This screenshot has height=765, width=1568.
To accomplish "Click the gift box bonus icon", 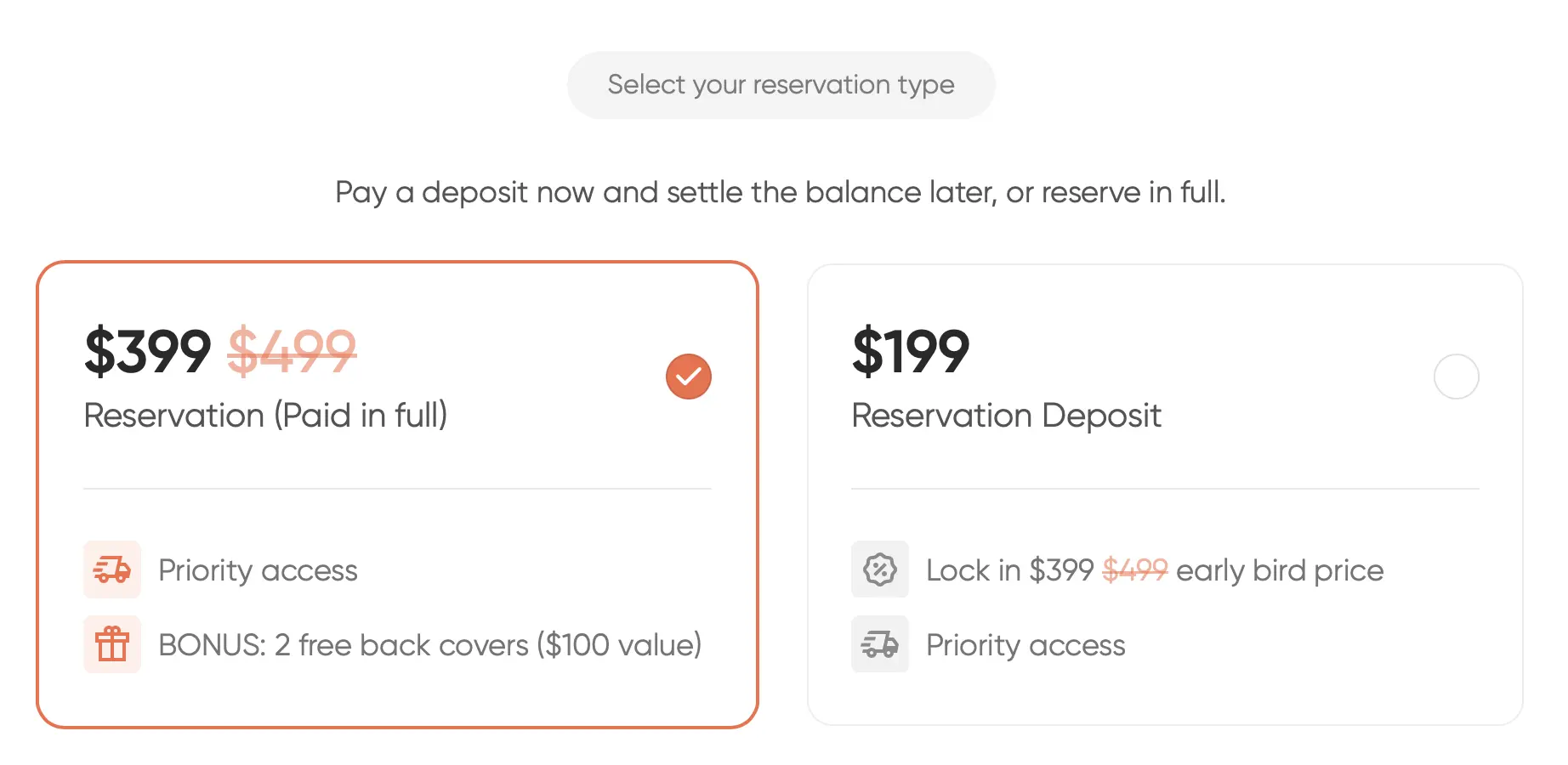I will [112, 644].
